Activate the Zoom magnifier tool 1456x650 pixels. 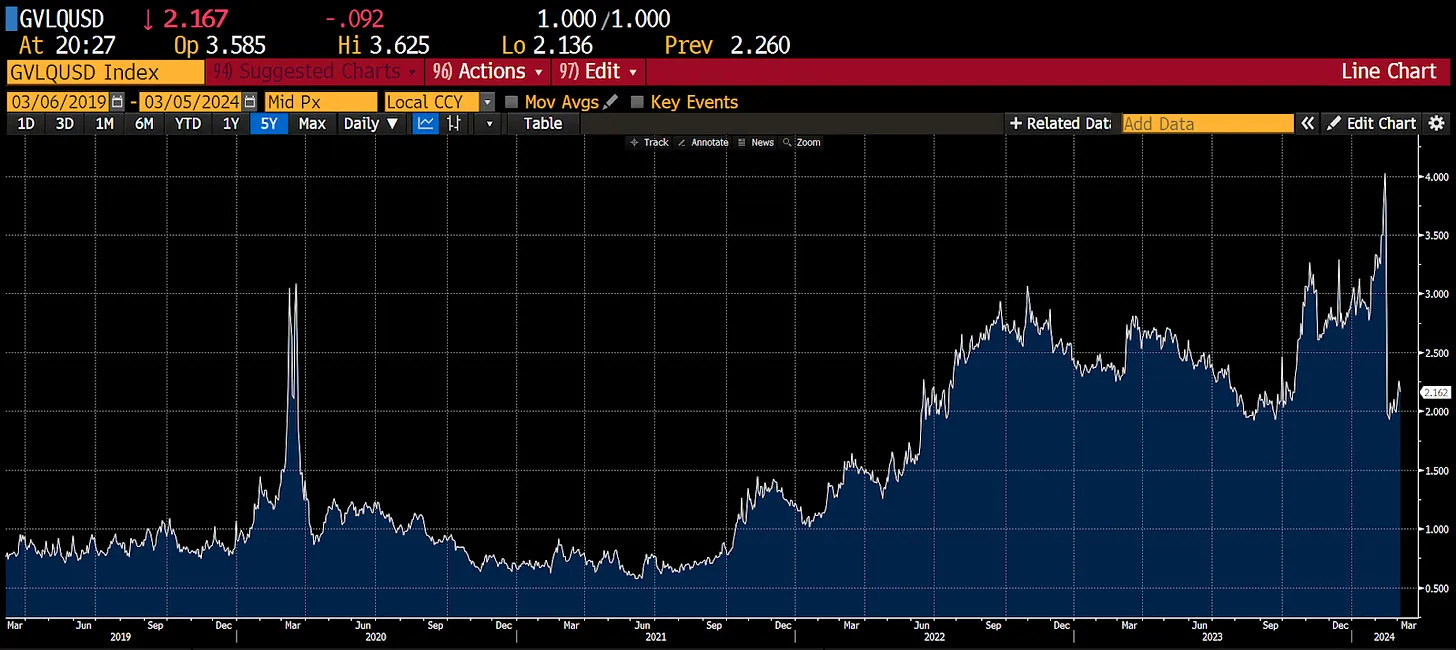click(802, 142)
